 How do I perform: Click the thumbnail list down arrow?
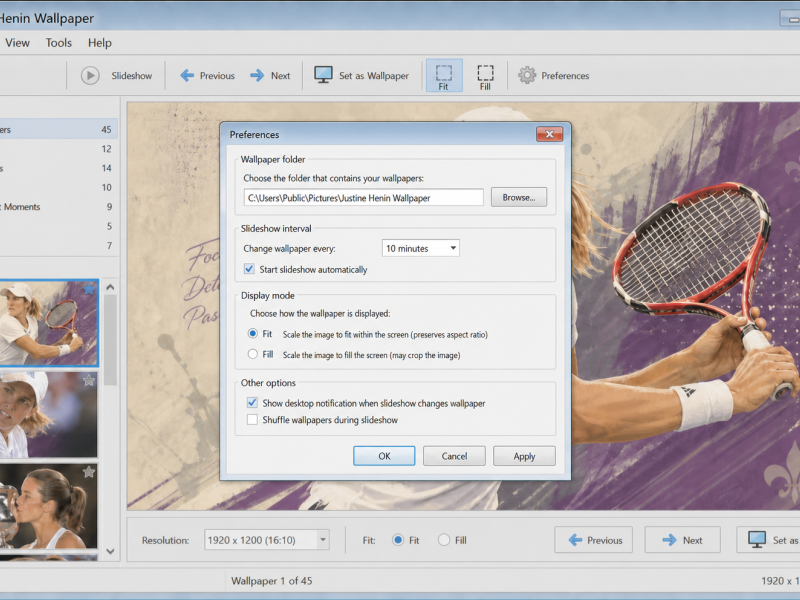click(x=110, y=552)
